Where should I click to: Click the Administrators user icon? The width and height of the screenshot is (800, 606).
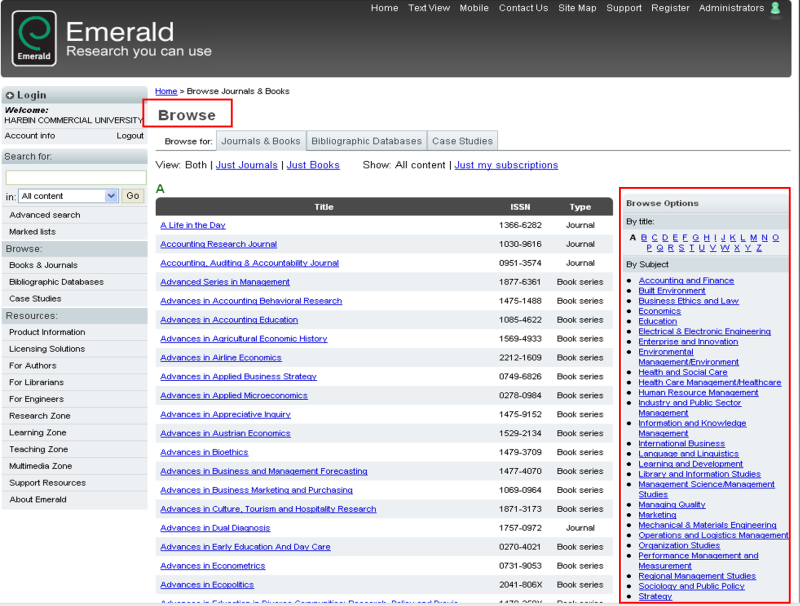point(775,8)
